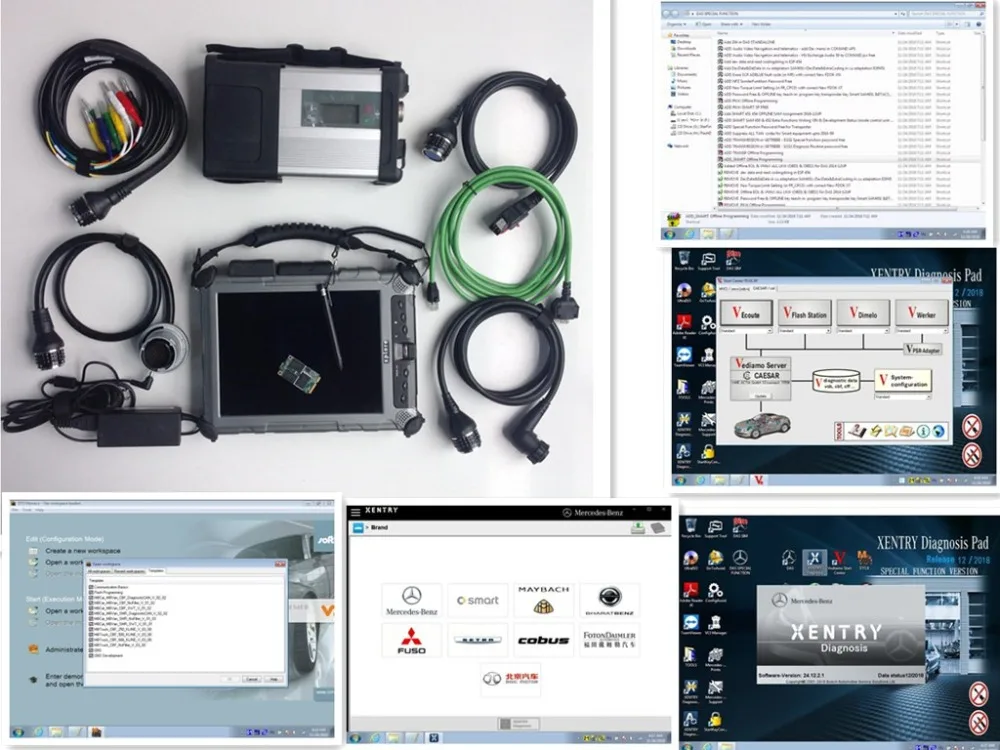Screen dimensions: 1000x750
Task: Choose the BharatBenz brand tile
Action: [610, 601]
